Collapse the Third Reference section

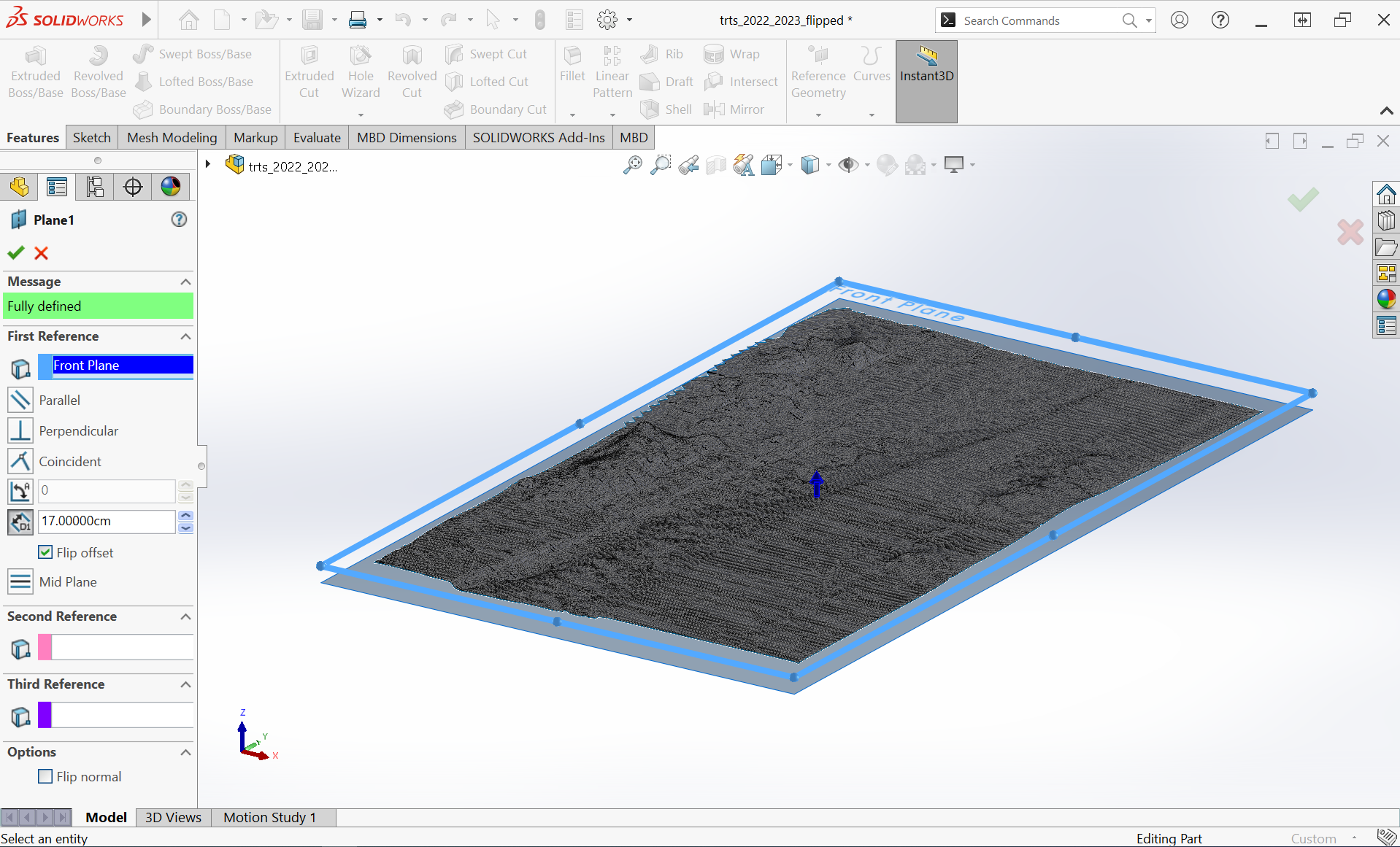185,684
